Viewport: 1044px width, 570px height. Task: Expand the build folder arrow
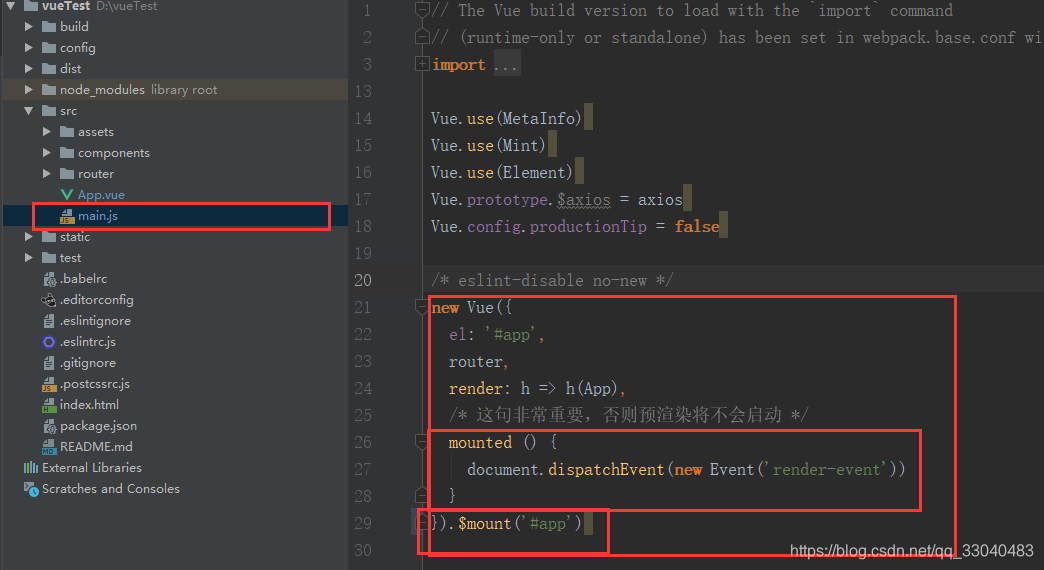tap(29, 27)
